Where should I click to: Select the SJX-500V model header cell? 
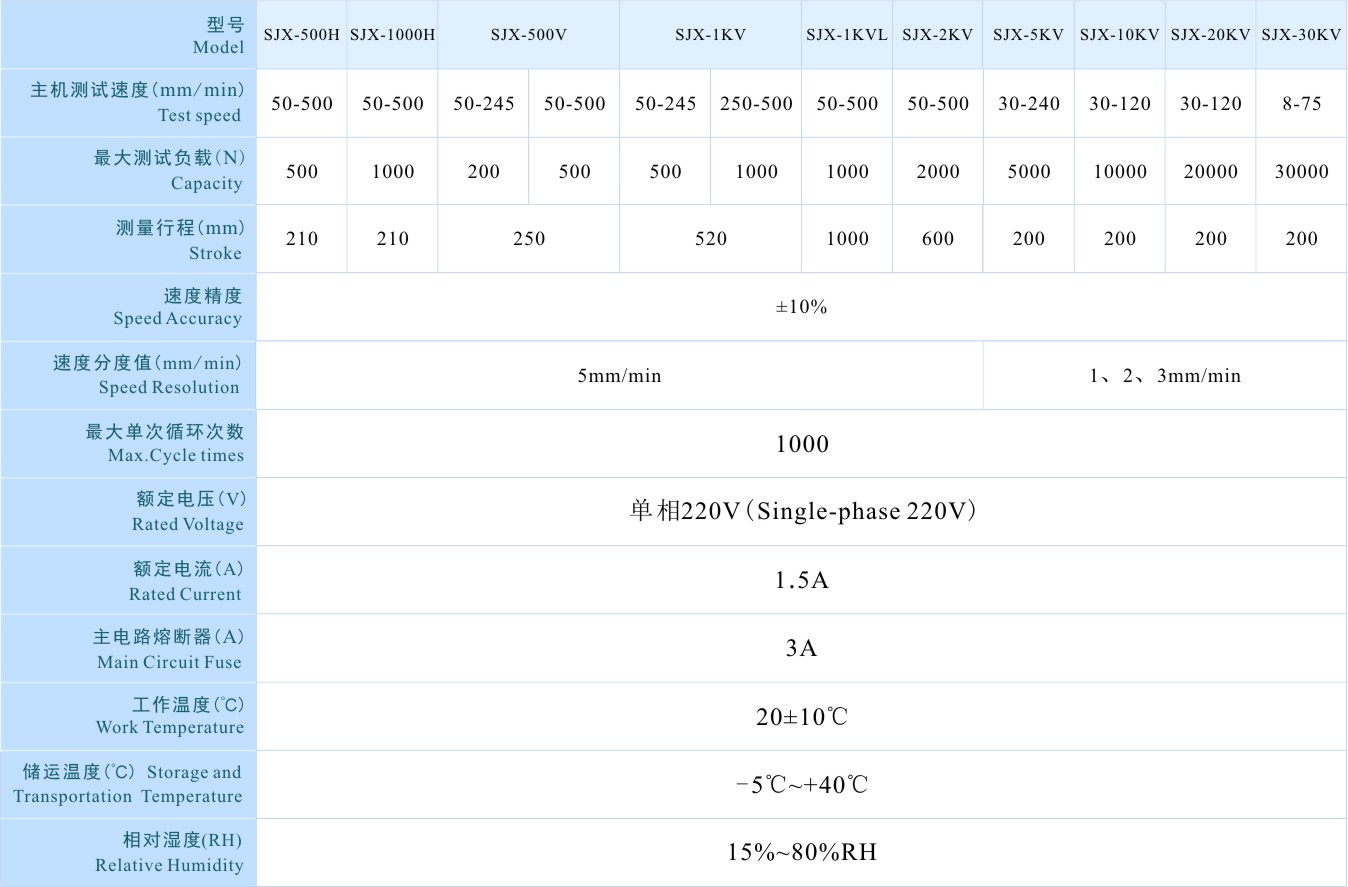pos(528,35)
